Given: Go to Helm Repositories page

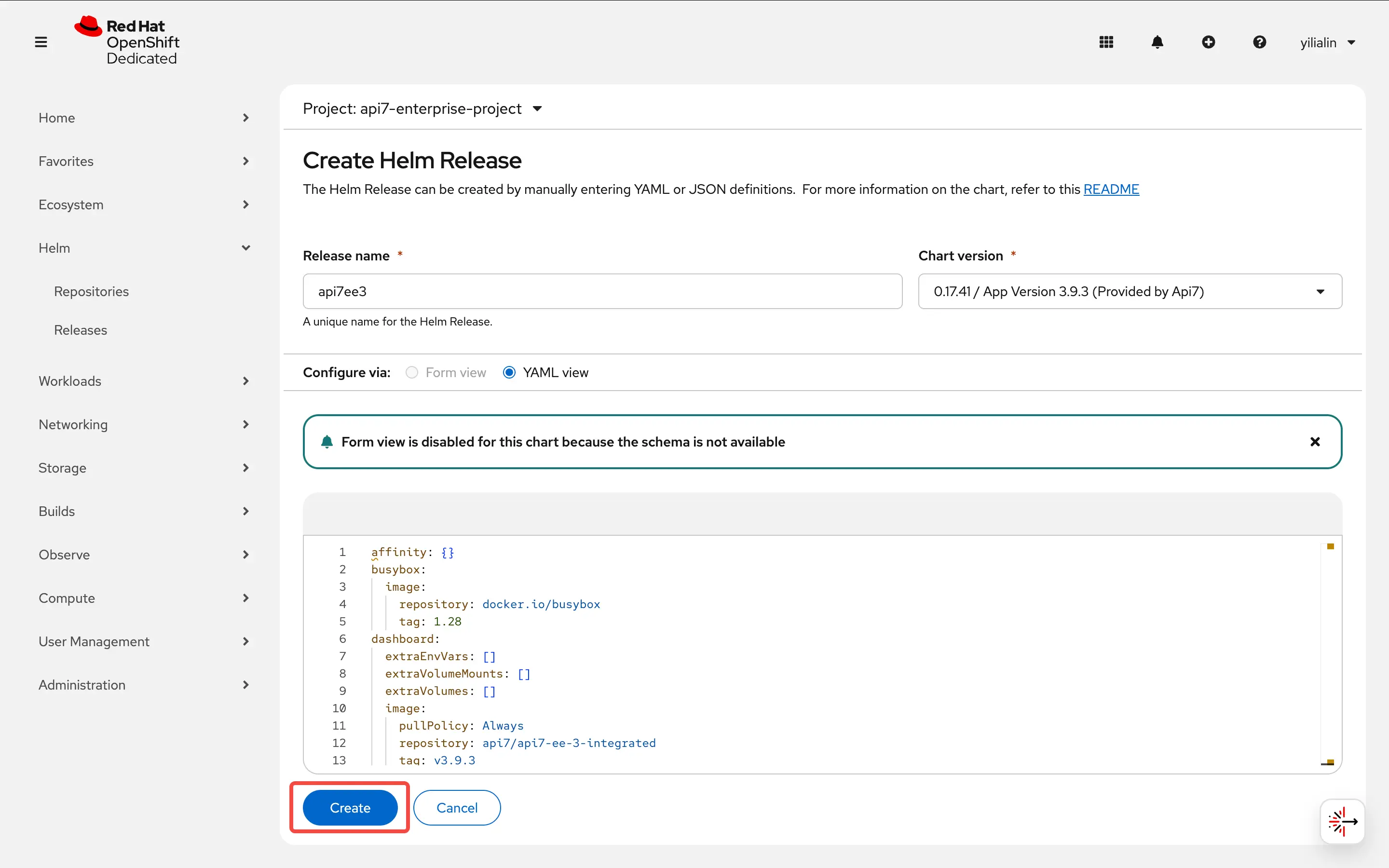Looking at the screenshot, I should click(91, 292).
